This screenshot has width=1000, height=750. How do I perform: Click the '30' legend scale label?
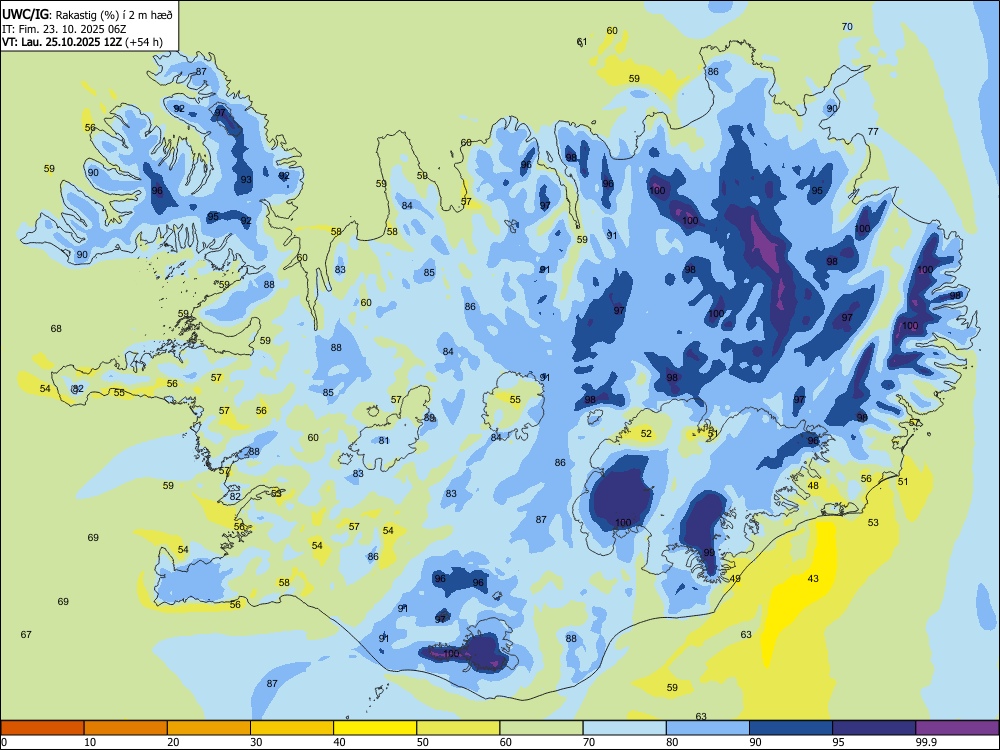pyautogui.click(x=257, y=742)
